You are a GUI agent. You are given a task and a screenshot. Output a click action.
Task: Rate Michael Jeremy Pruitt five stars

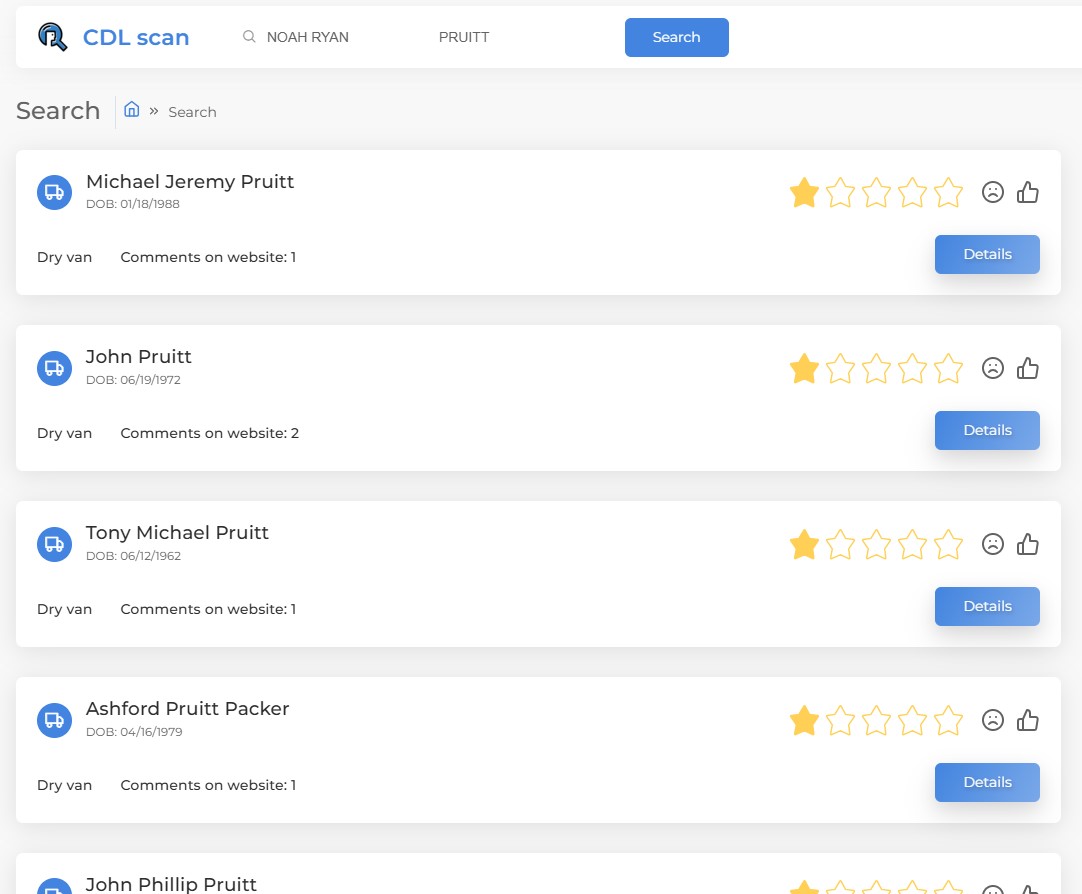click(948, 192)
